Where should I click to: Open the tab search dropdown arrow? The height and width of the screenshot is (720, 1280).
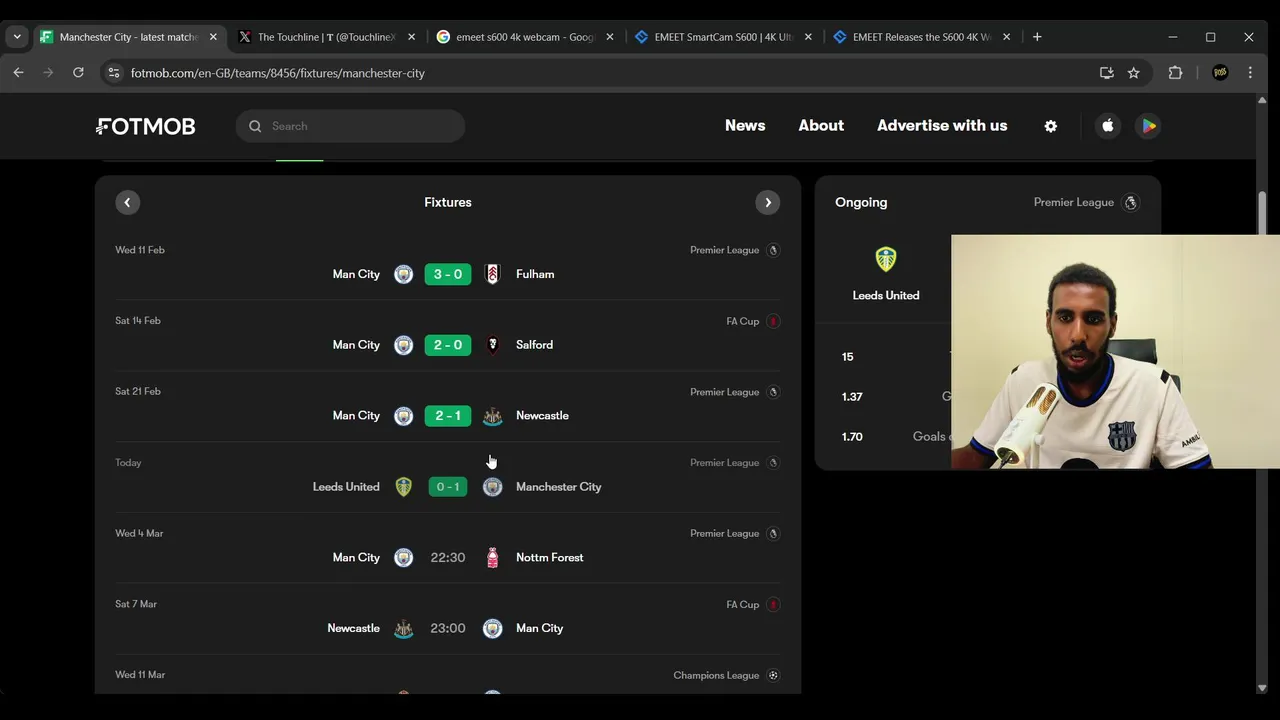click(x=17, y=37)
